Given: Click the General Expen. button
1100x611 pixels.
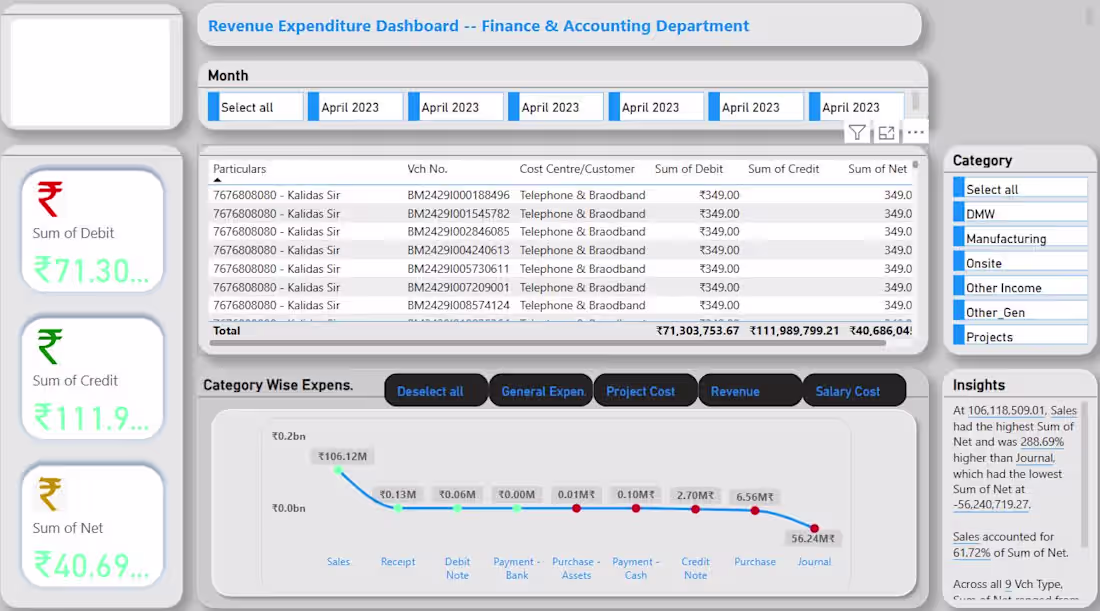Looking at the screenshot, I should point(540,390).
